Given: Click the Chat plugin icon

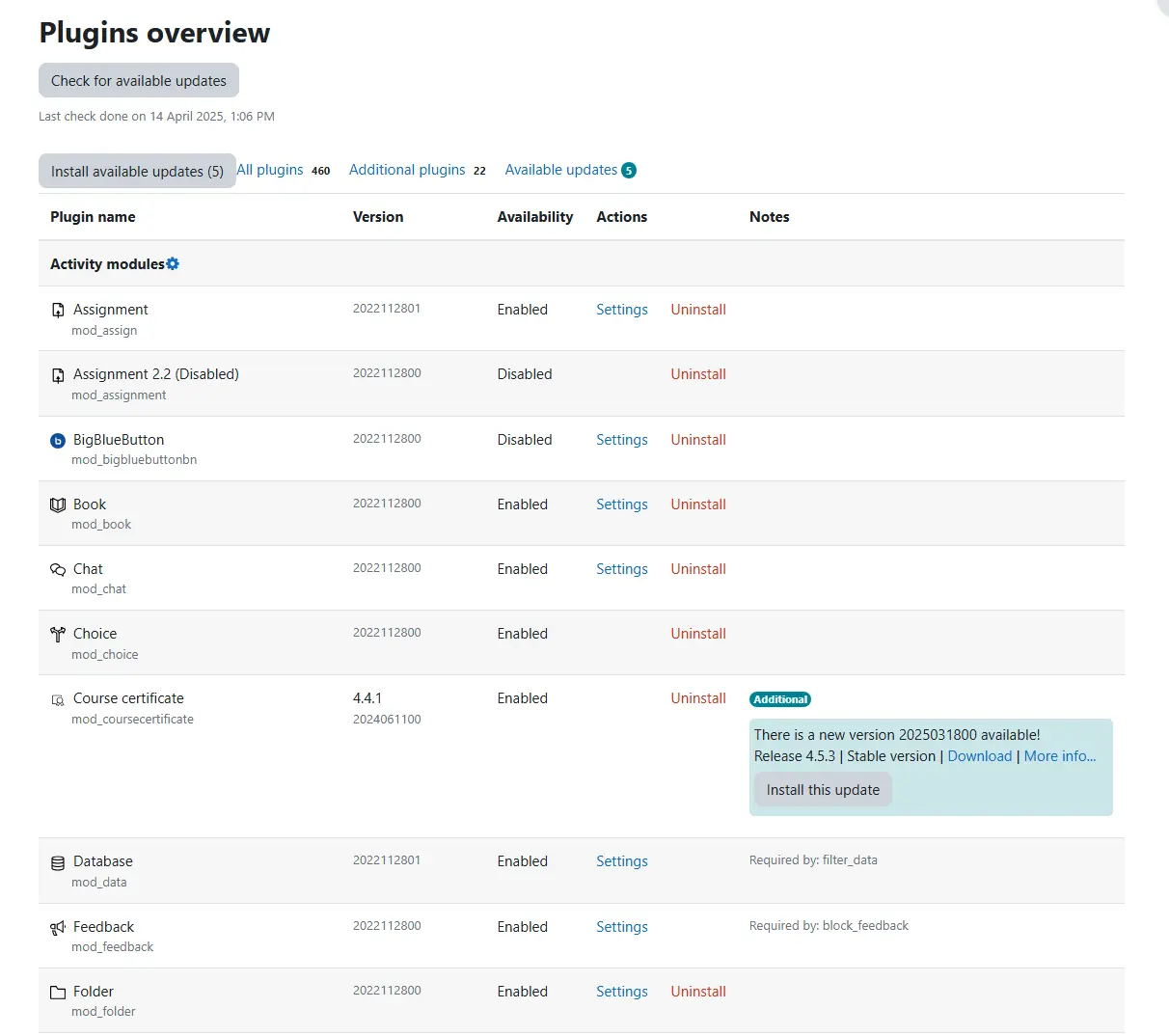Looking at the screenshot, I should coord(58,570).
